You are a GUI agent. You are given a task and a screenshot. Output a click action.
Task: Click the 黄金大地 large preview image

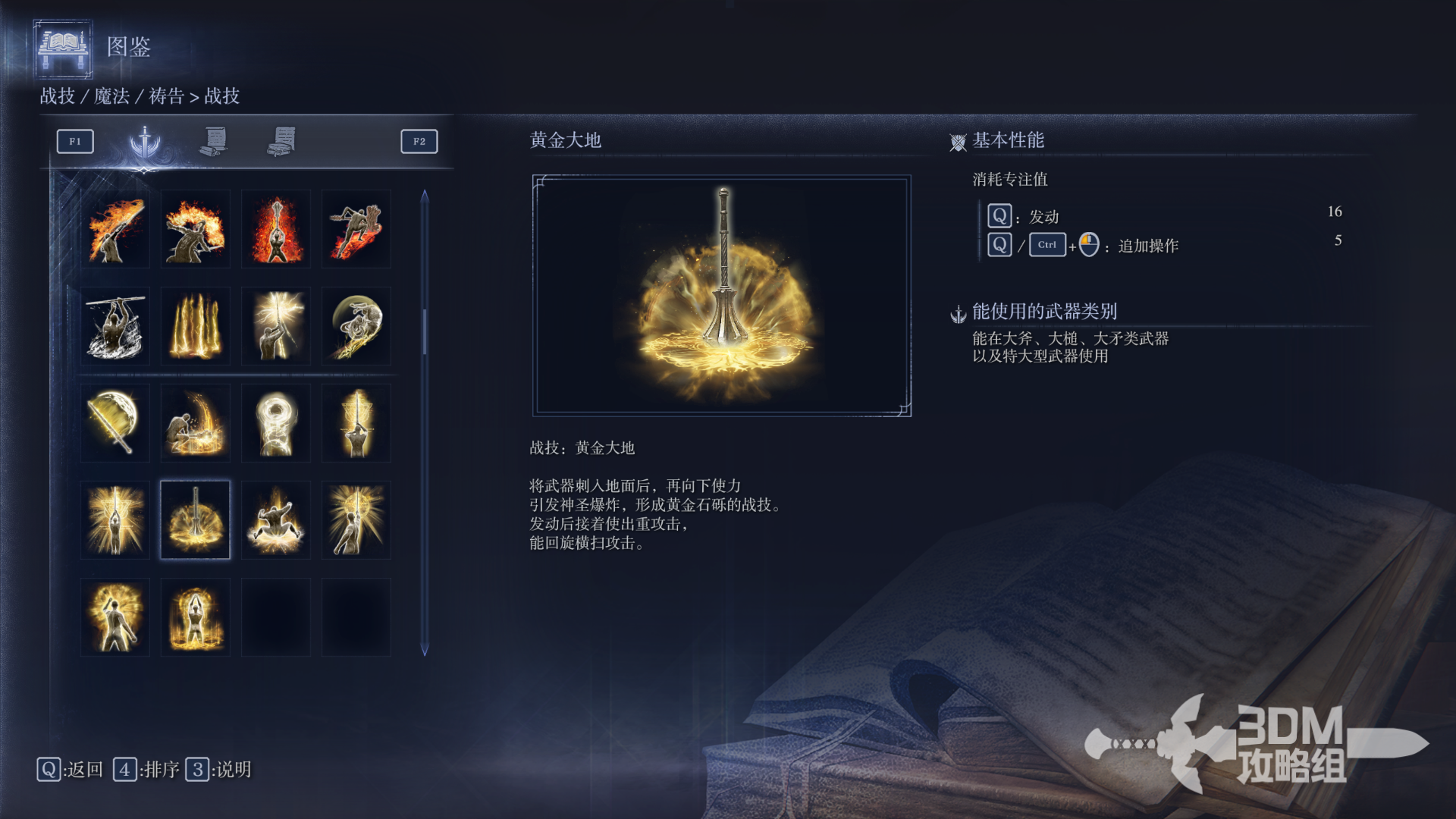point(722,296)
